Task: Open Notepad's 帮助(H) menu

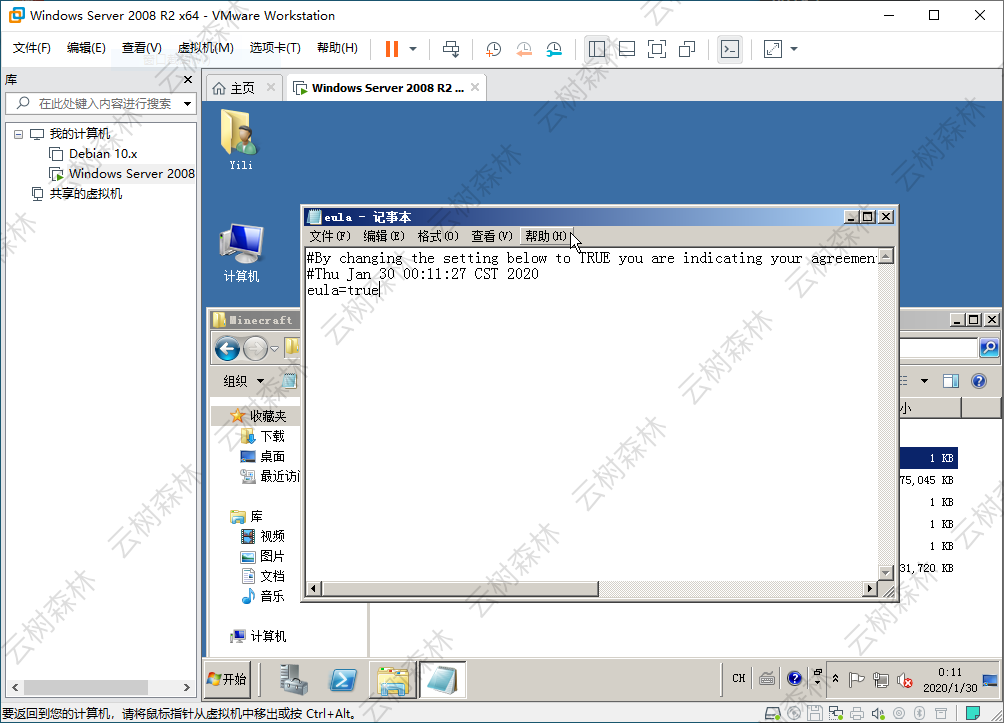Action: coord(546,236)
